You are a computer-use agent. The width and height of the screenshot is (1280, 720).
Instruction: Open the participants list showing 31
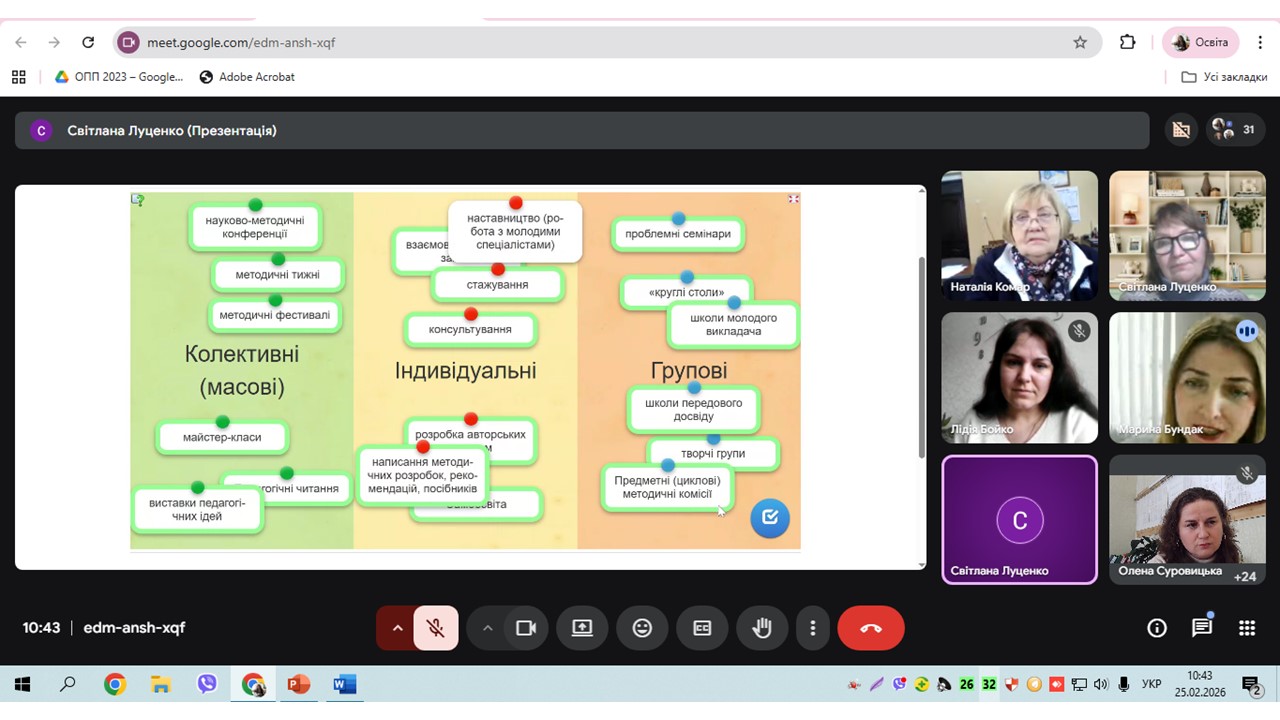click(x=1234, y=130)
